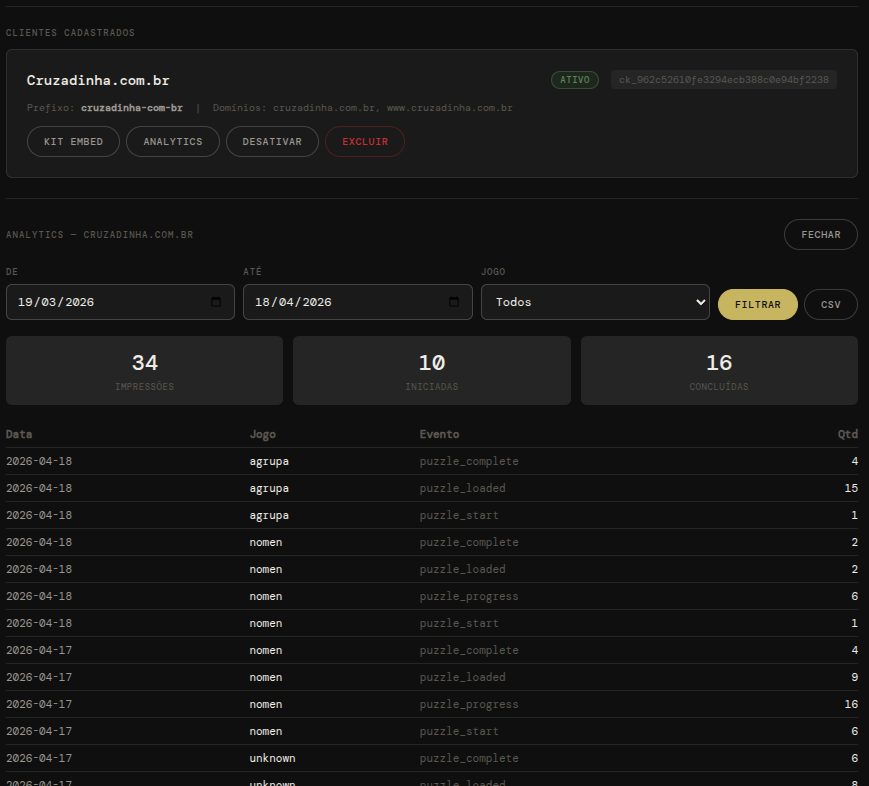Open calendar picker in DE date field
The image size is (869, 786).
point(216,302)
